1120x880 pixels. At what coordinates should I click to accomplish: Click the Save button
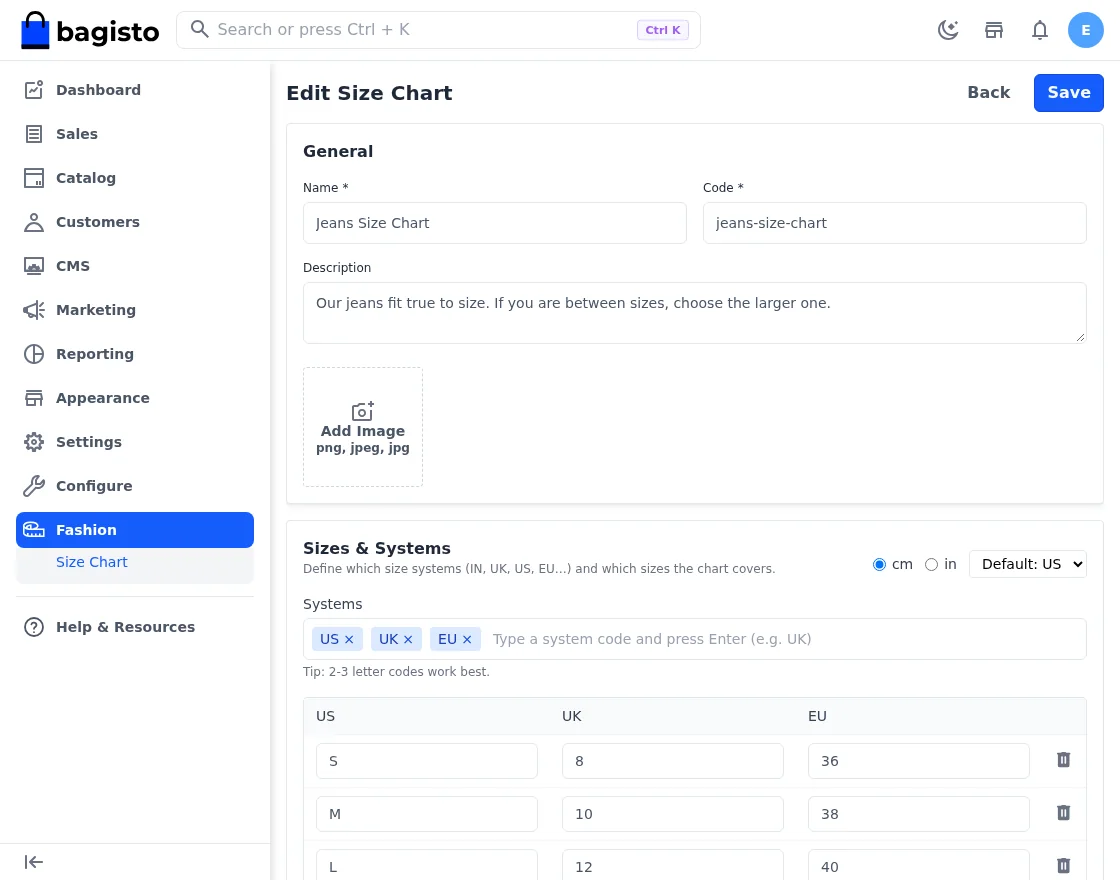tap(1069, 93)
